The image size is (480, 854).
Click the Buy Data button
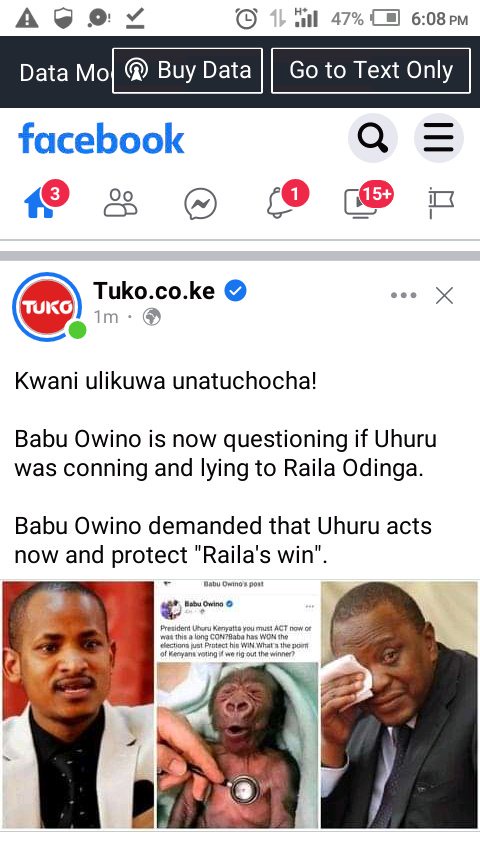tap(187, 71)
